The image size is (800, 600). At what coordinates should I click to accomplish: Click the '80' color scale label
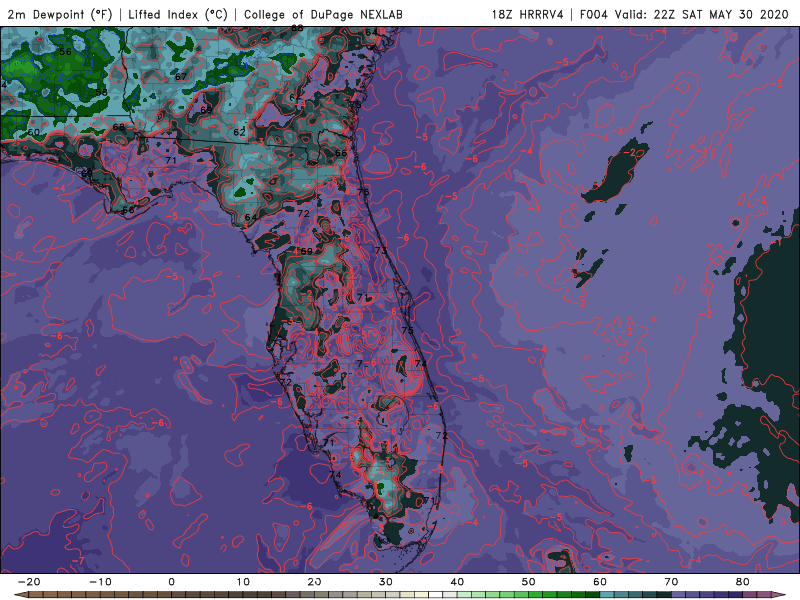[x=743, y=582]
